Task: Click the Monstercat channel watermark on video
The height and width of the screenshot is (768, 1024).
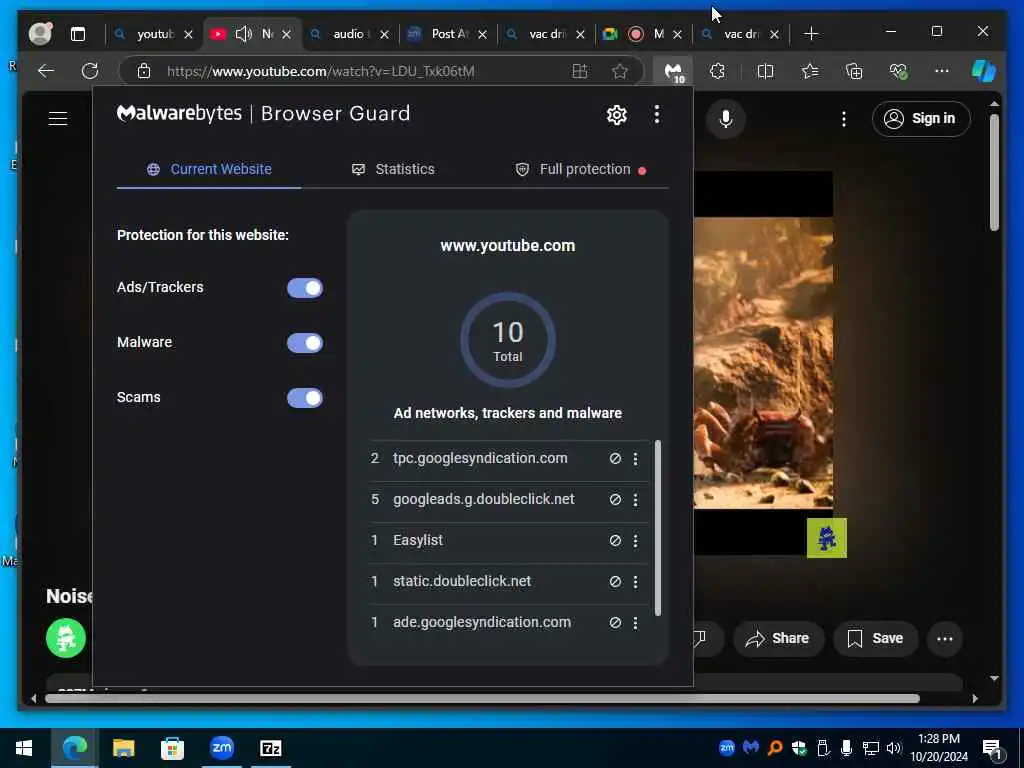Action: coord(827,538)
